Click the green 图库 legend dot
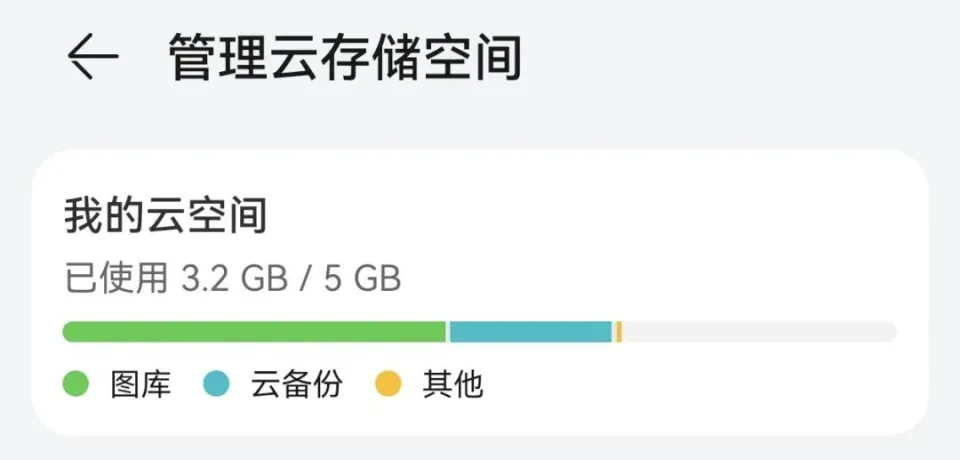 click(76, 384)
